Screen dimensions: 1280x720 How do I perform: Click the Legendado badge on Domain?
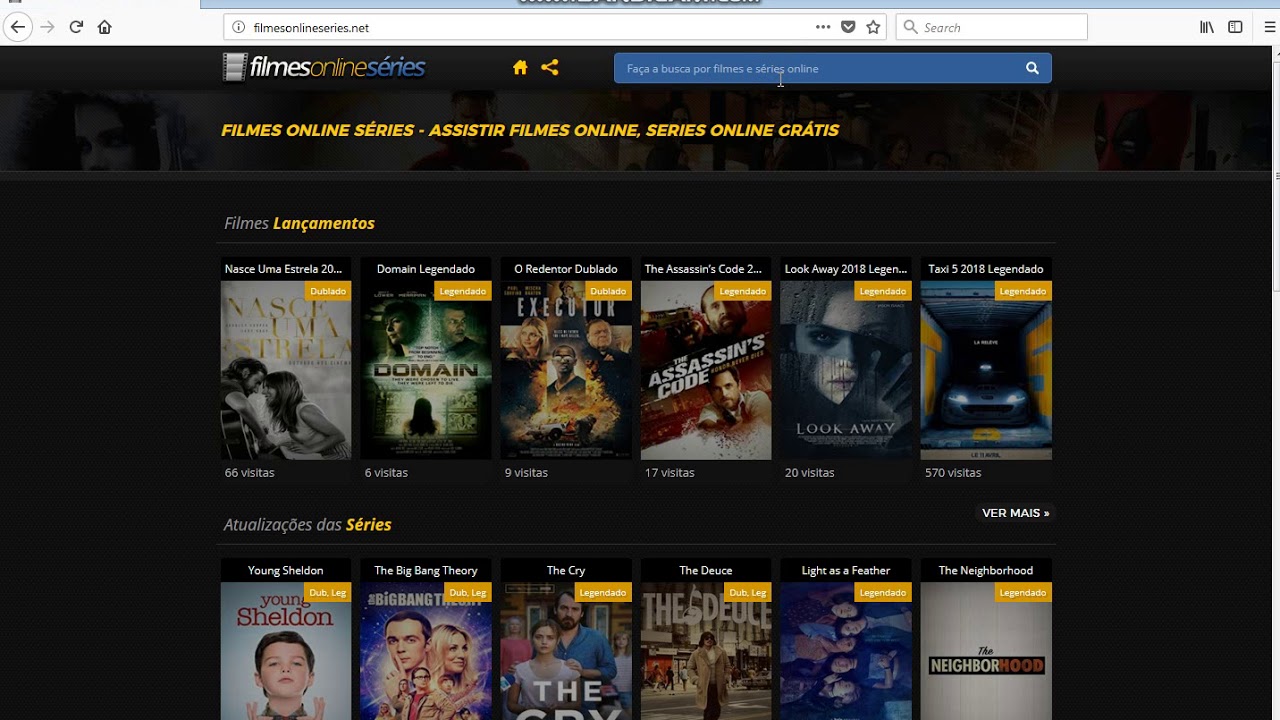click(x=462, y=291)
